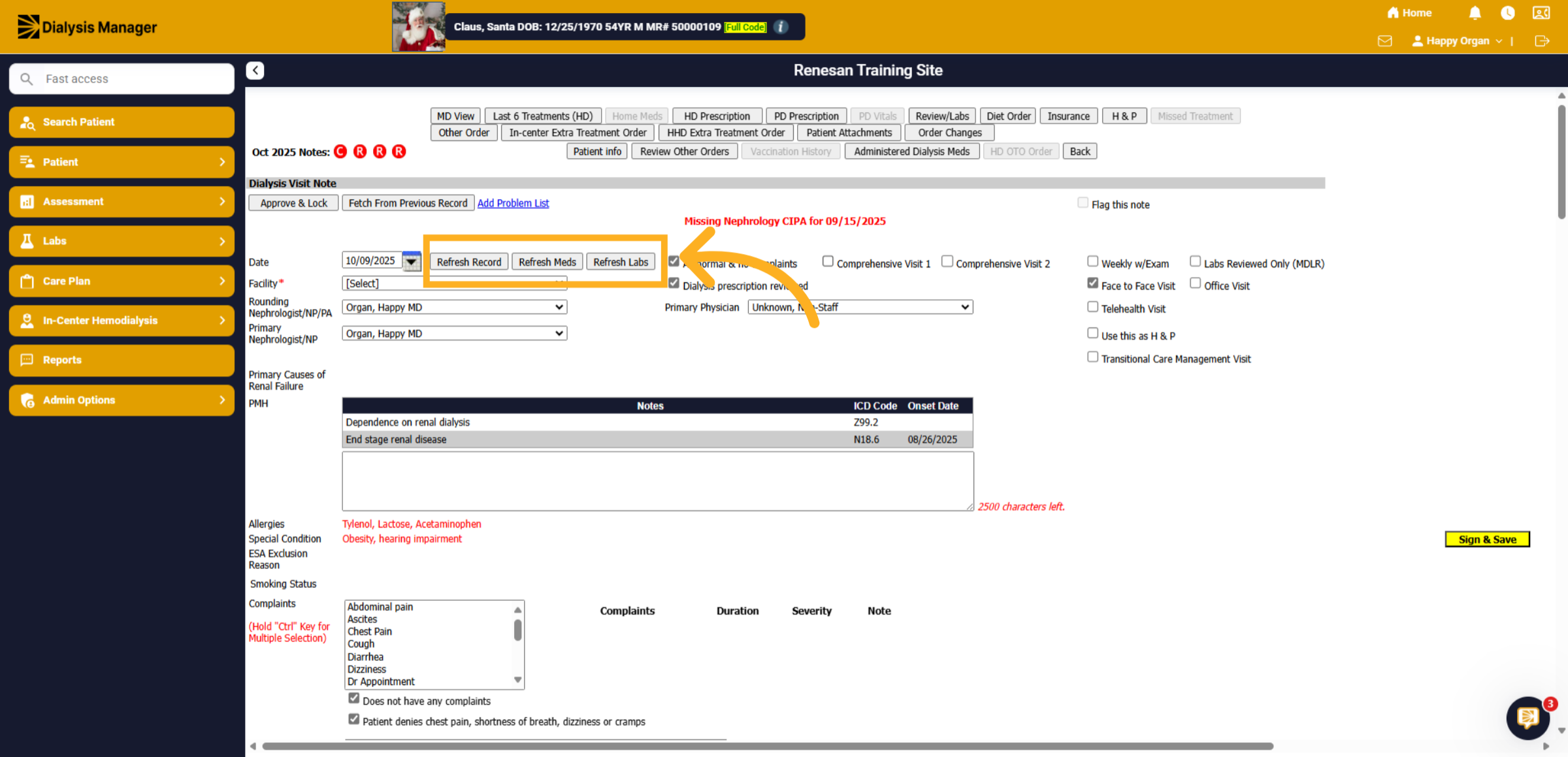Click the Add Problem List link
This screenshot has width=1568, height=757.
pos(513,203)
